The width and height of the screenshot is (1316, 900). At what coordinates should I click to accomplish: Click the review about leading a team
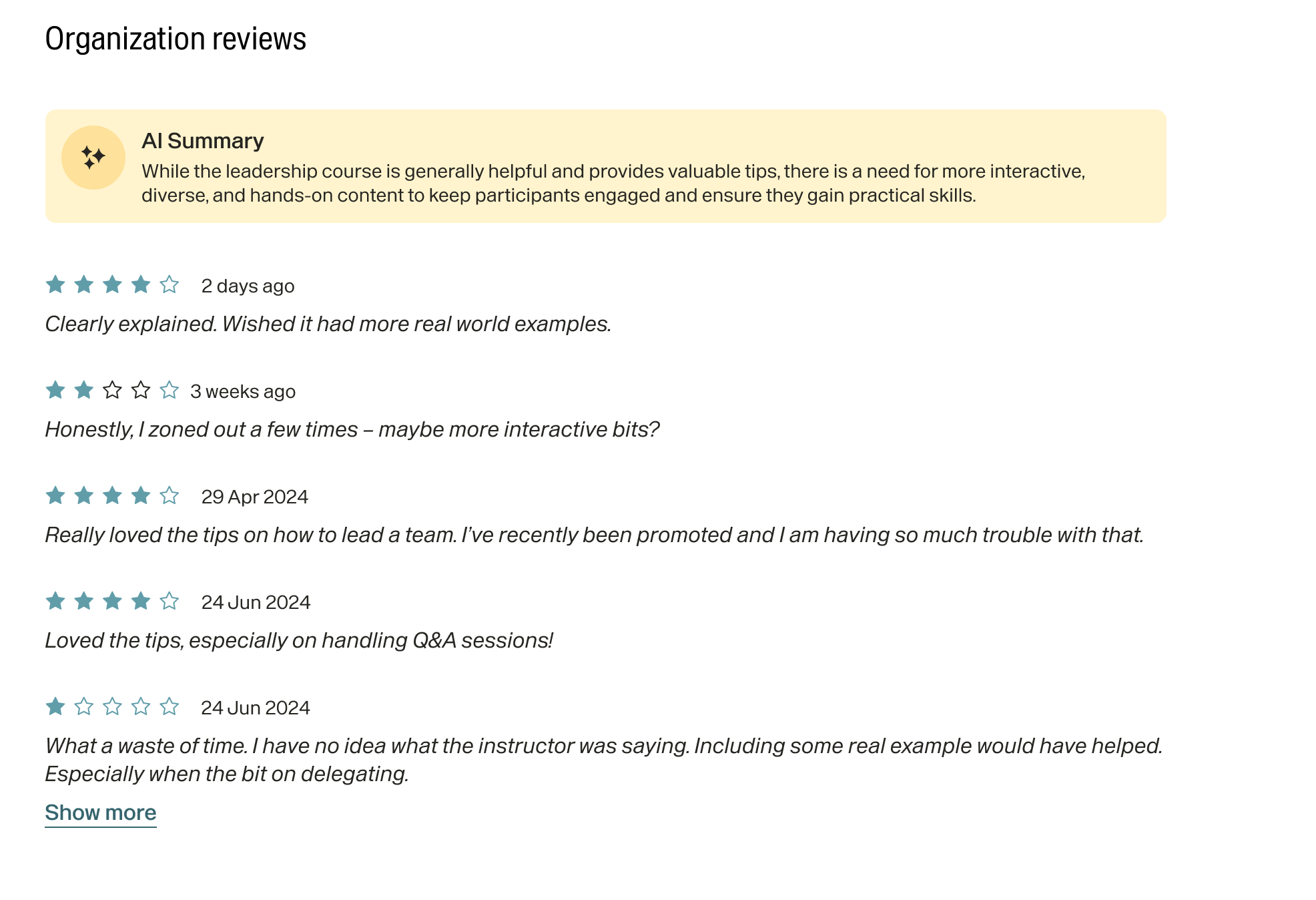click(594, 535)
